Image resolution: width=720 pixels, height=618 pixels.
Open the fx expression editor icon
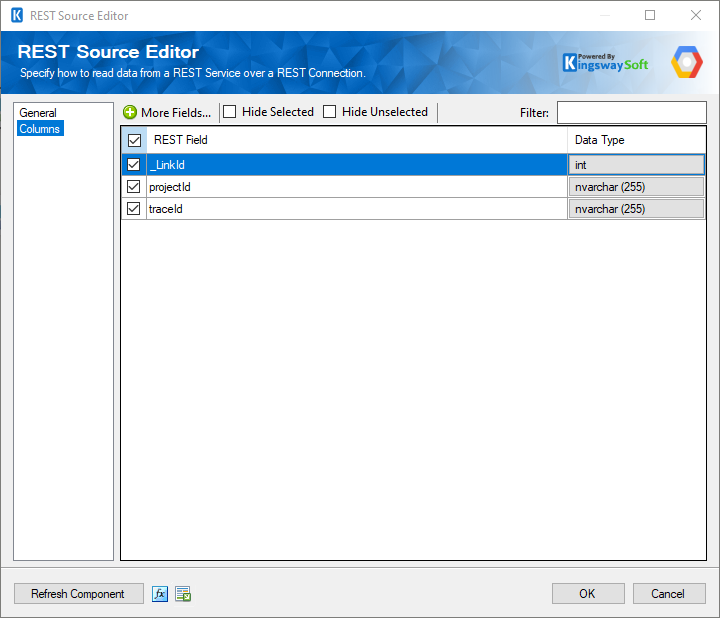[160, 594]
